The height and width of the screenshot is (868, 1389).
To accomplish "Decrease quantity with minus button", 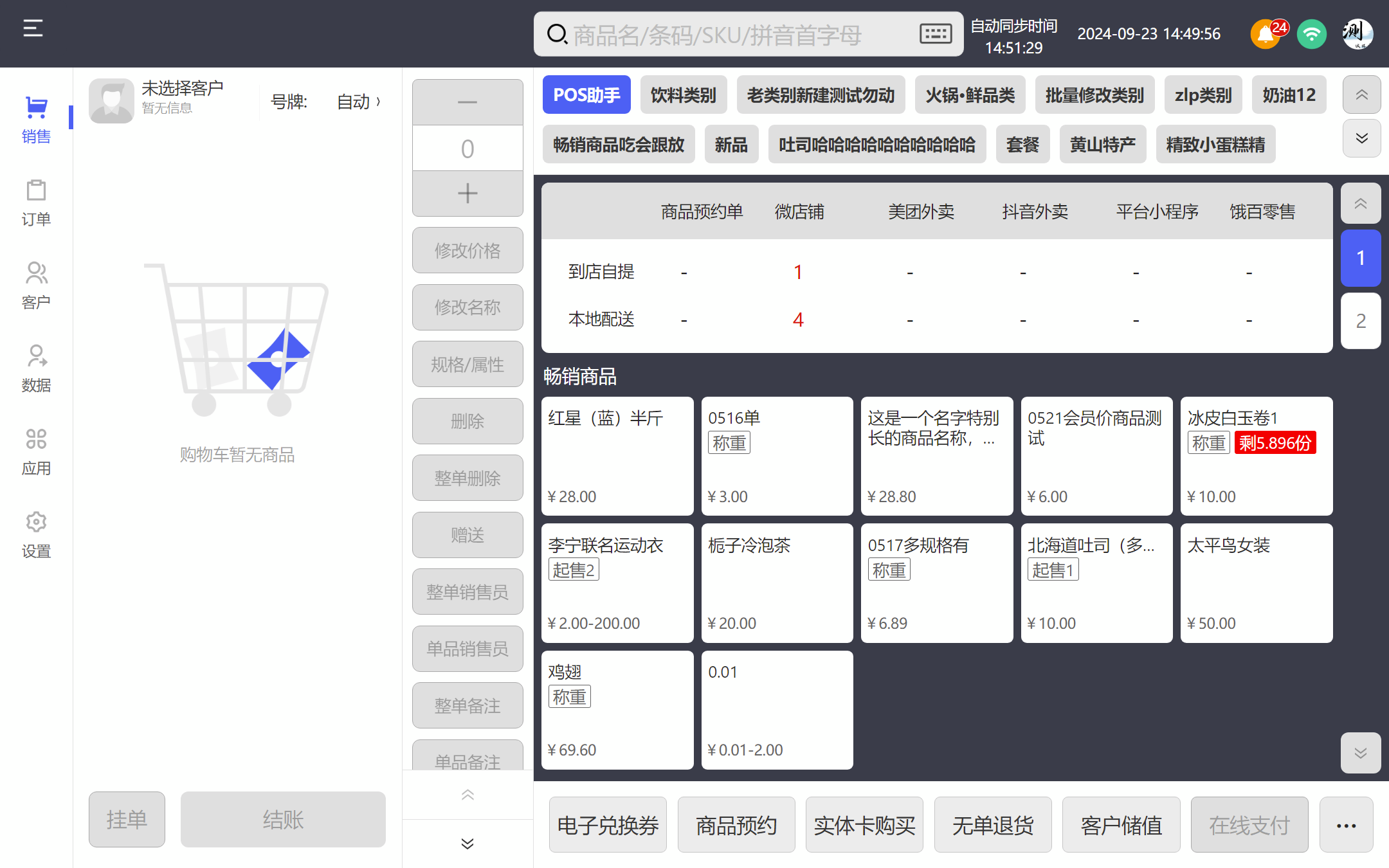I will coord(468,102).
